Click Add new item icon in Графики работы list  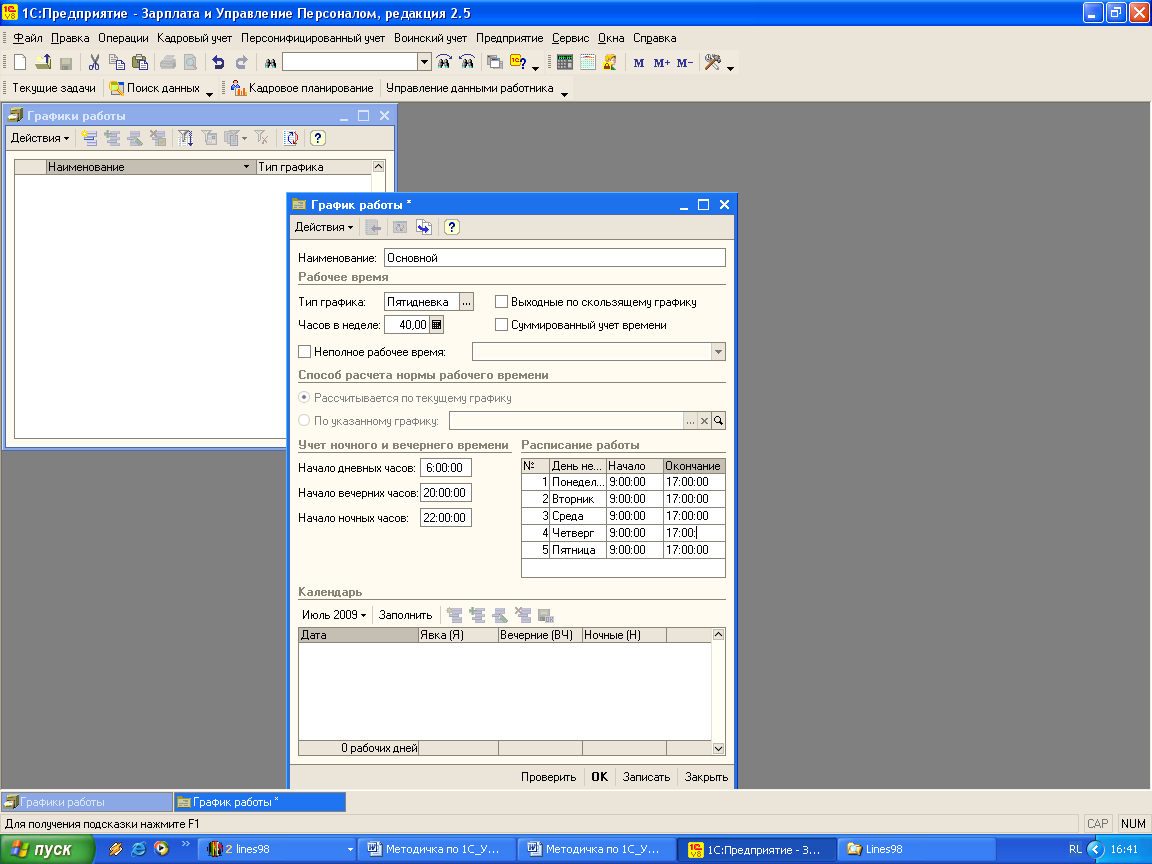[90, 138]
